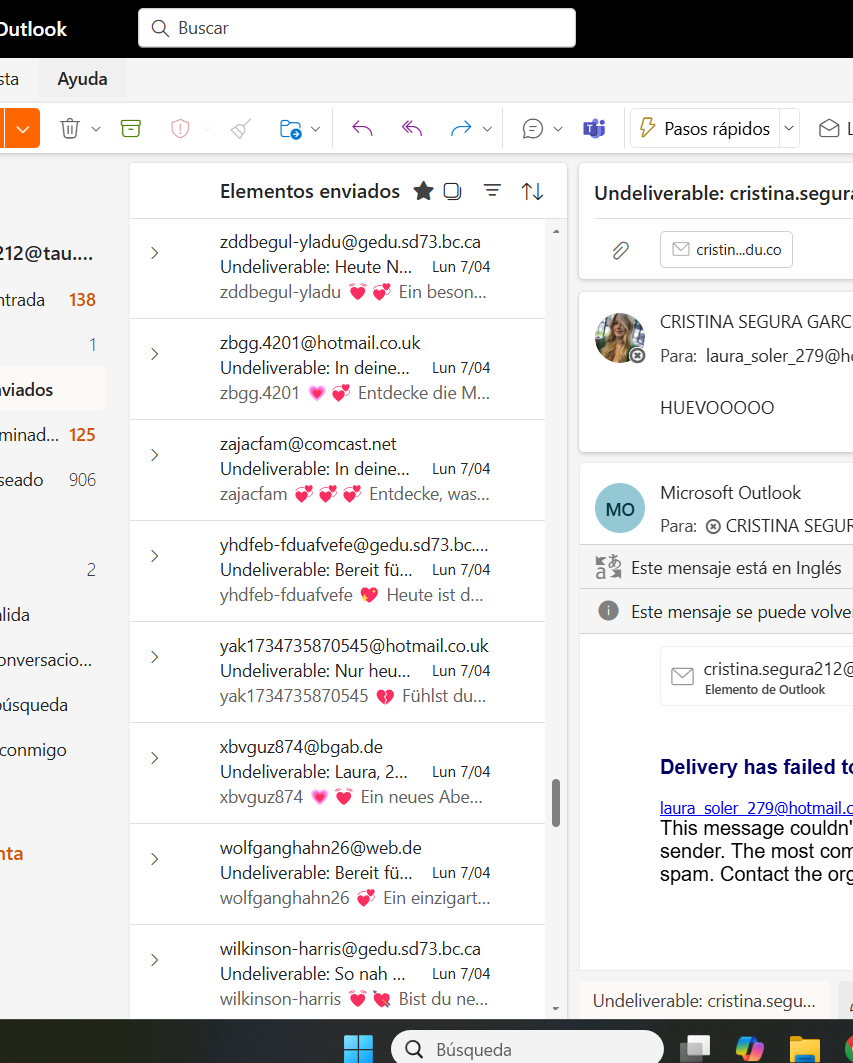853x1063 pixels.
Task: Click the Forward arrow icon
Action: (x=461, y=128)
